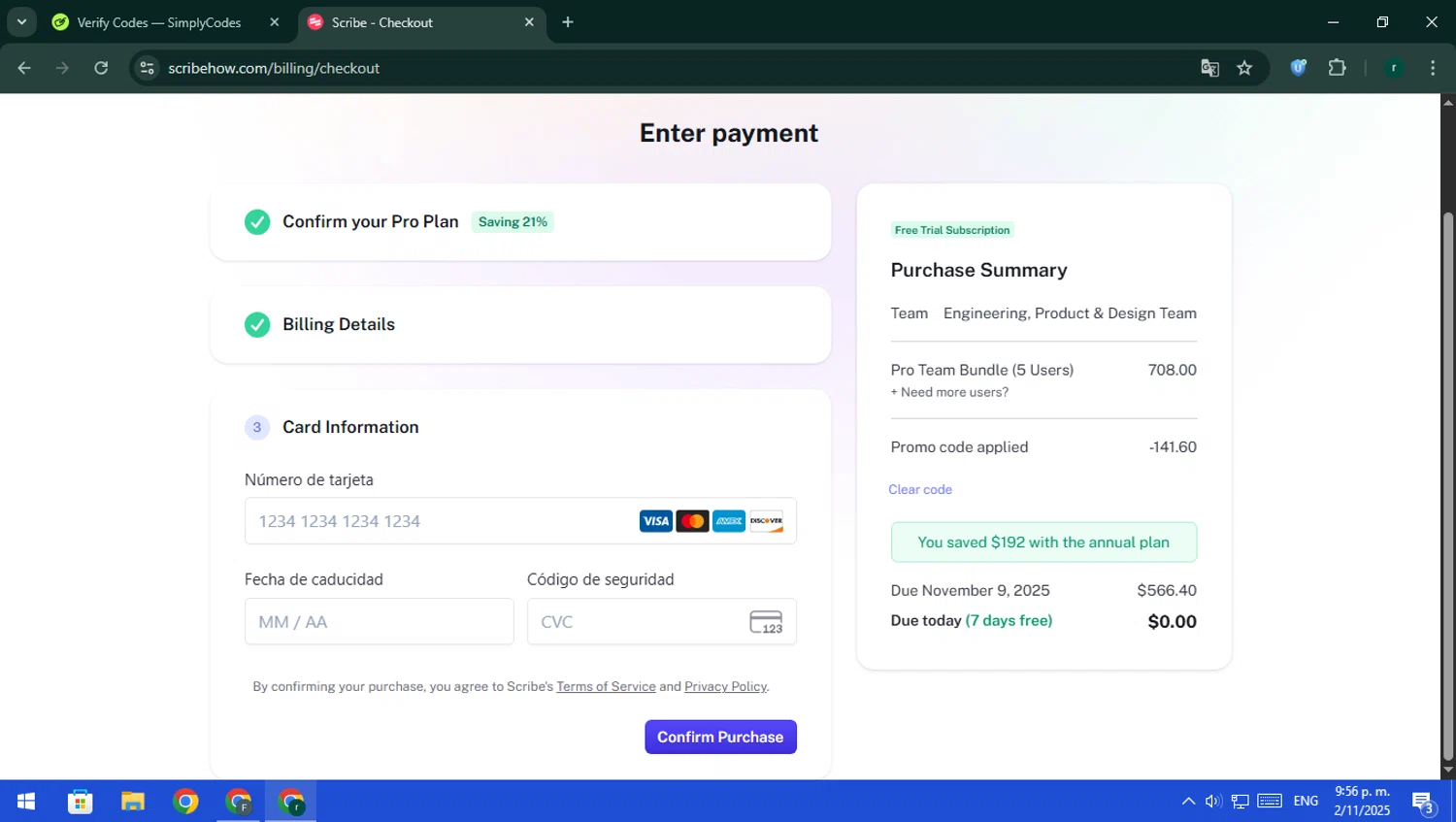Screen dimensions: 1456x822
Task: Click the volume speaker tray icon
Action: 1213,802
